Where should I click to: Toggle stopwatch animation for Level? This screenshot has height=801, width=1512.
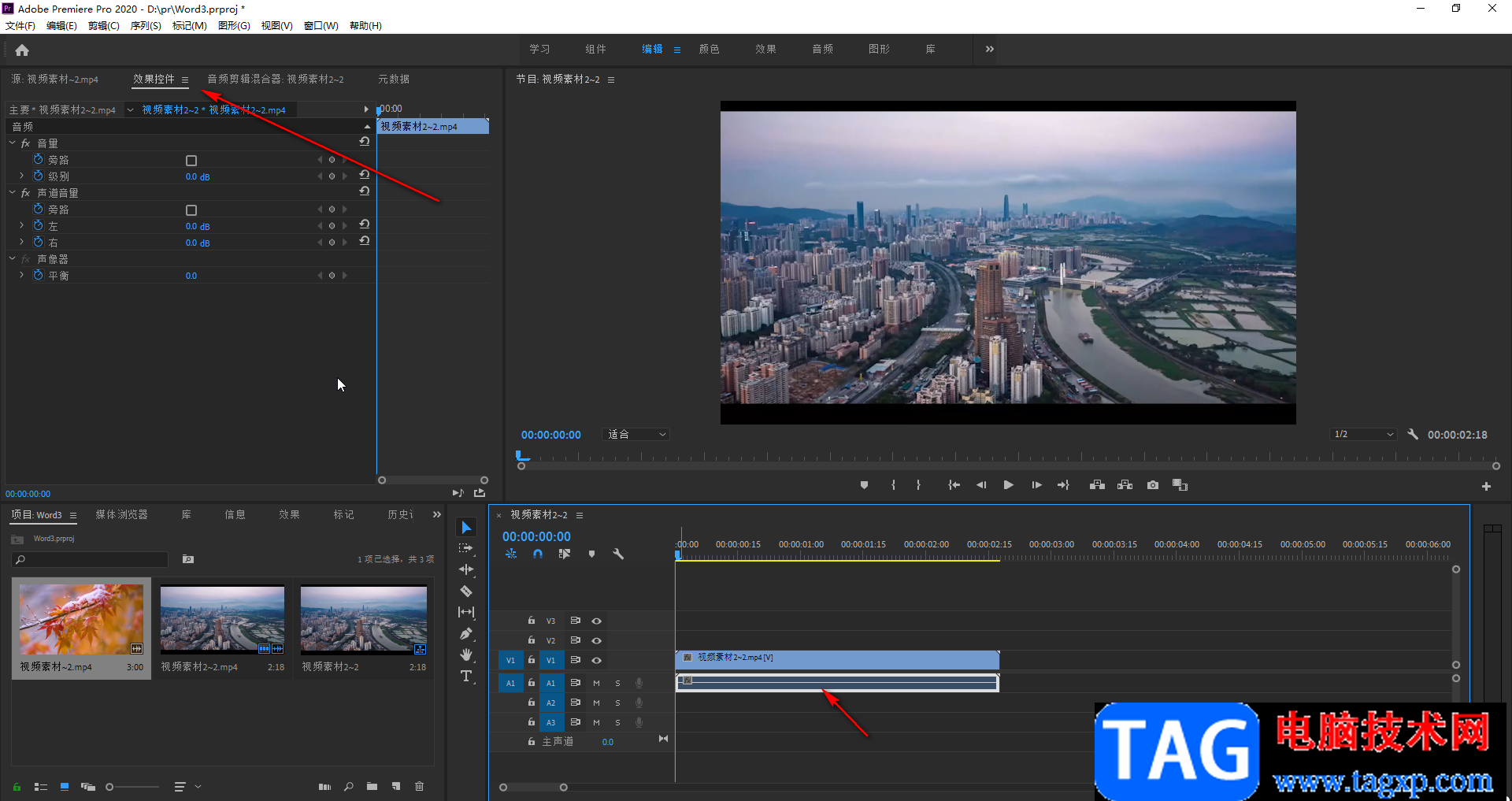point(38,176)
